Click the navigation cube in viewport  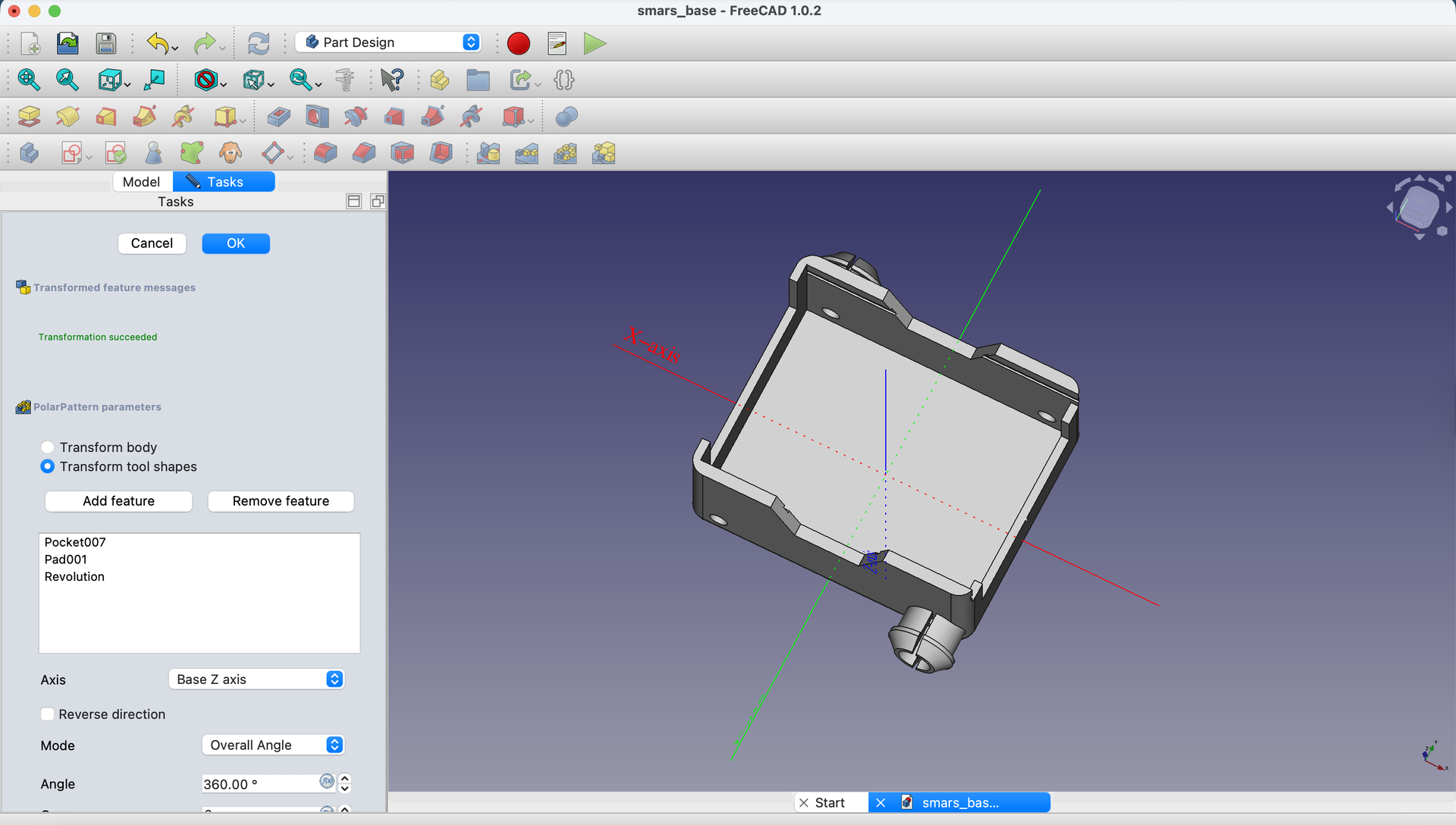point(1418,207)
